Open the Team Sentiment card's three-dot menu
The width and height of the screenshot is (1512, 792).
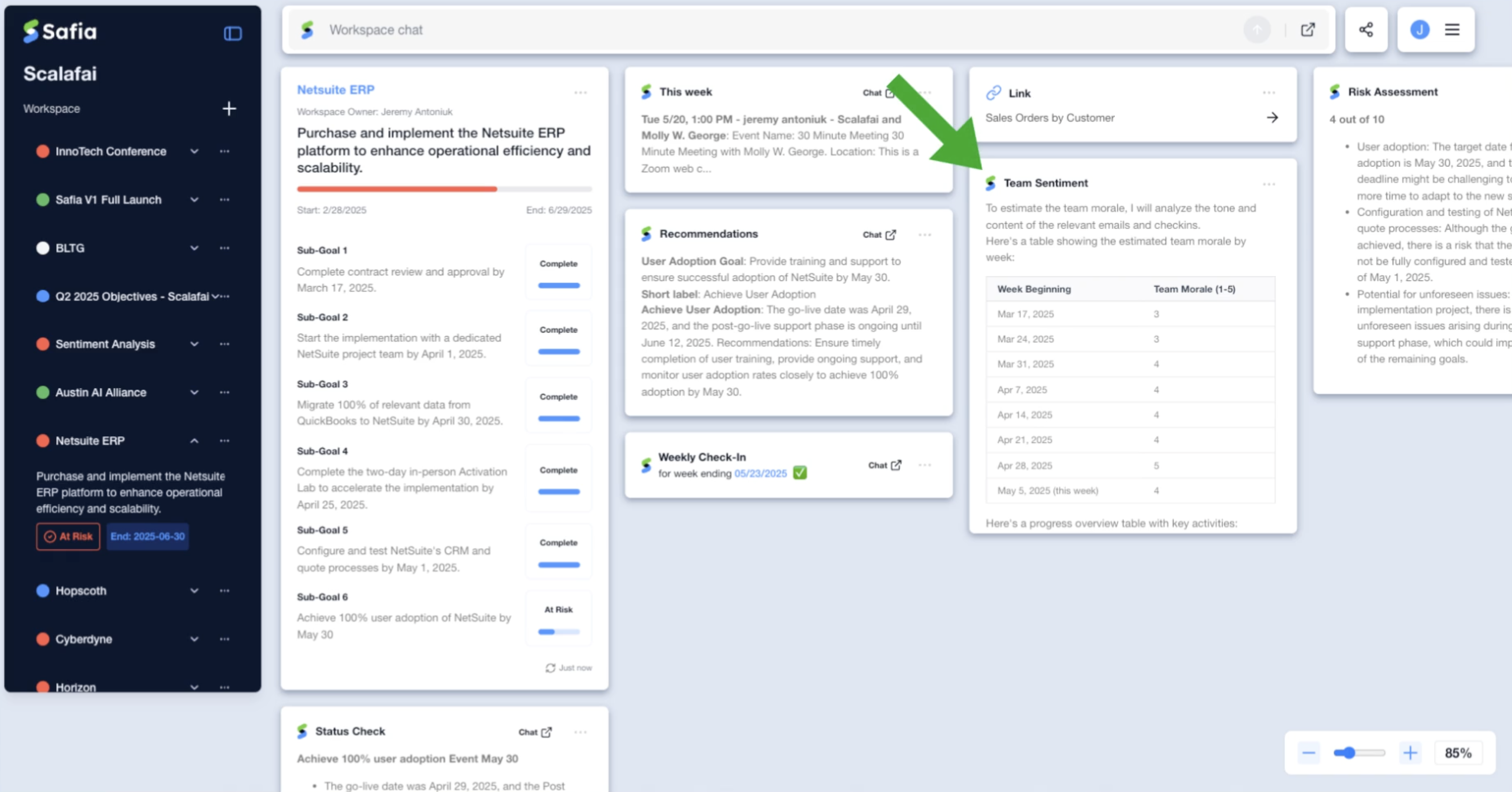(x=1268, y=184)
